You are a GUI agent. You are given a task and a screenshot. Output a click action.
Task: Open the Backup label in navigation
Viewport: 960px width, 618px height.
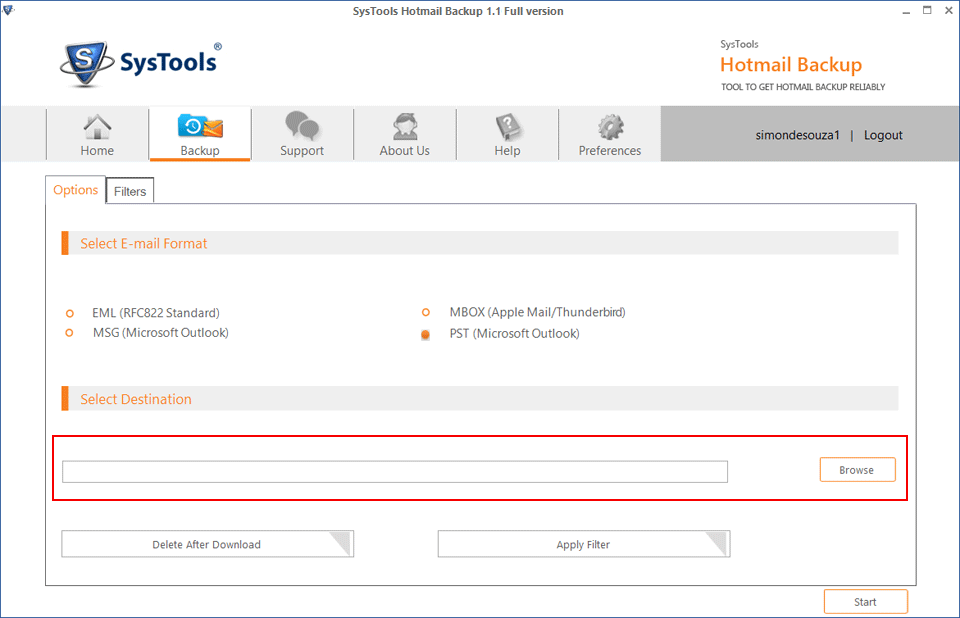(200, 151)
